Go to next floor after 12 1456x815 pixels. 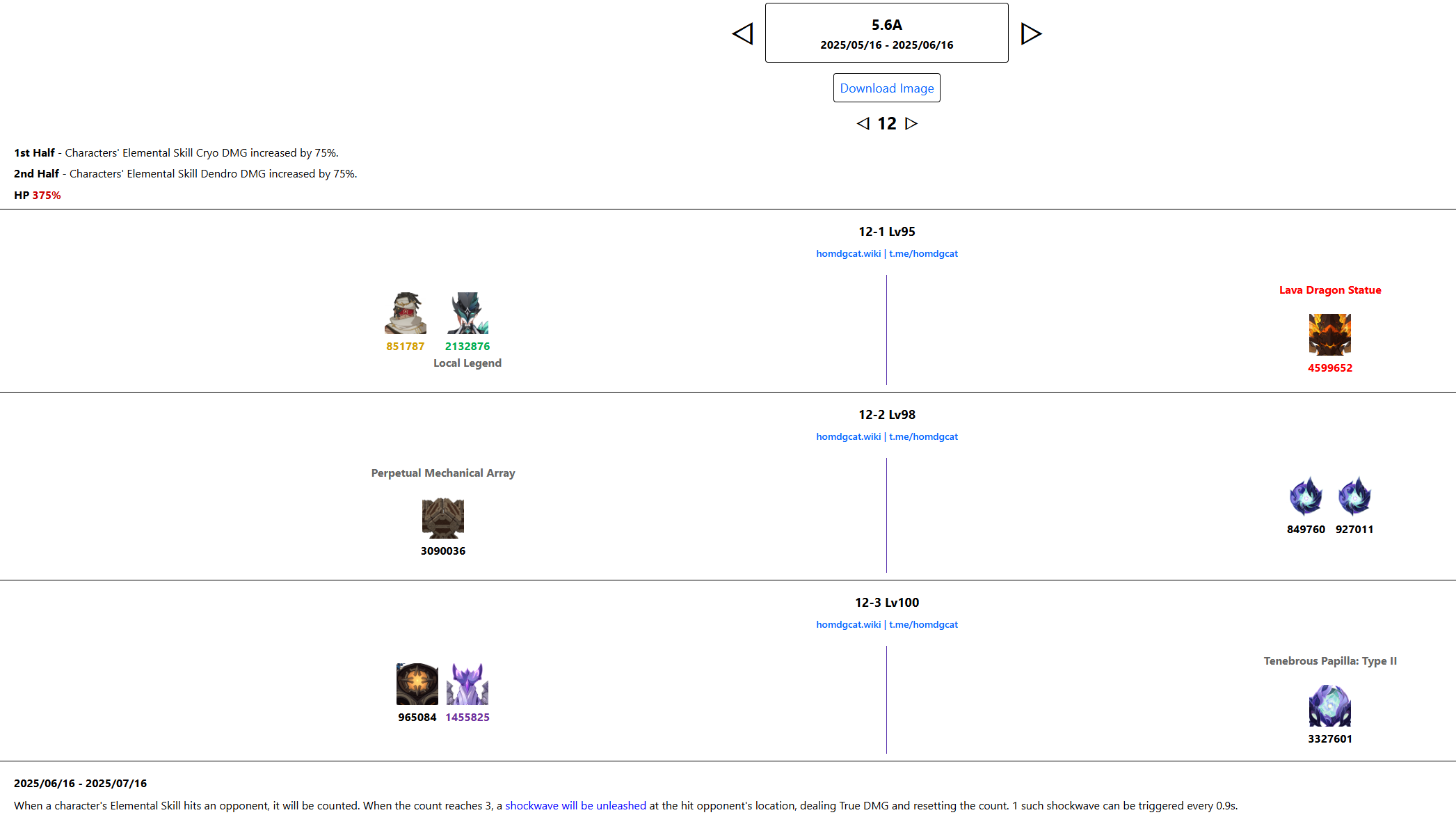pos(911,123)
